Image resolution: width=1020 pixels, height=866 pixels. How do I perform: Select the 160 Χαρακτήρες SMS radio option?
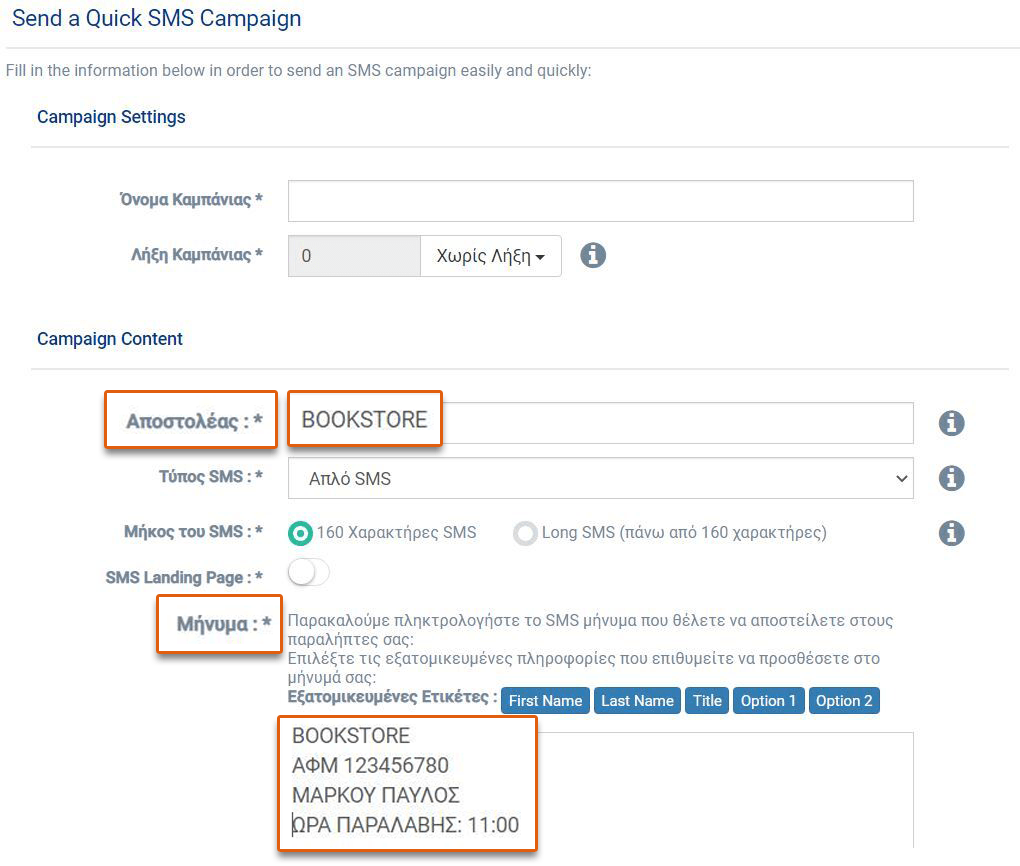pyautogui.click(x=299, y=533)
